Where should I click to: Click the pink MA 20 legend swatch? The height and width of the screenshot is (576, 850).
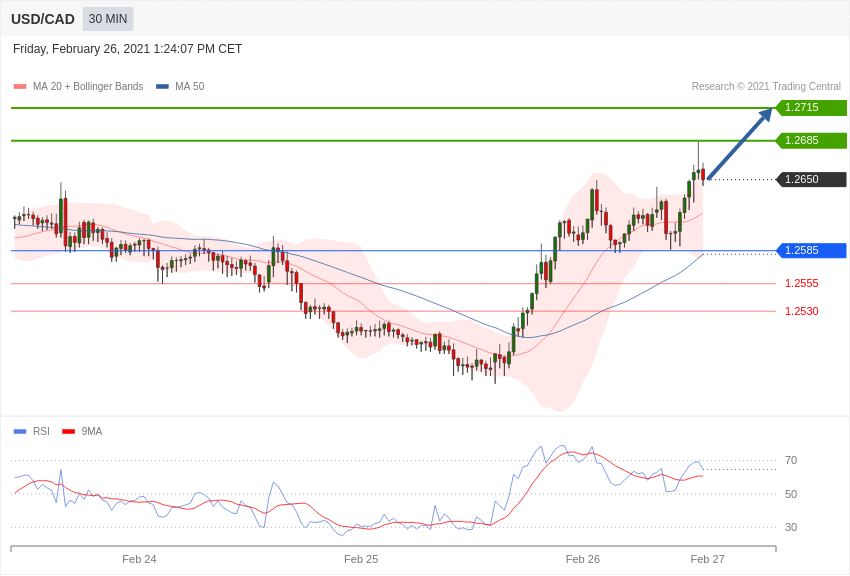[x=20, y=86]
